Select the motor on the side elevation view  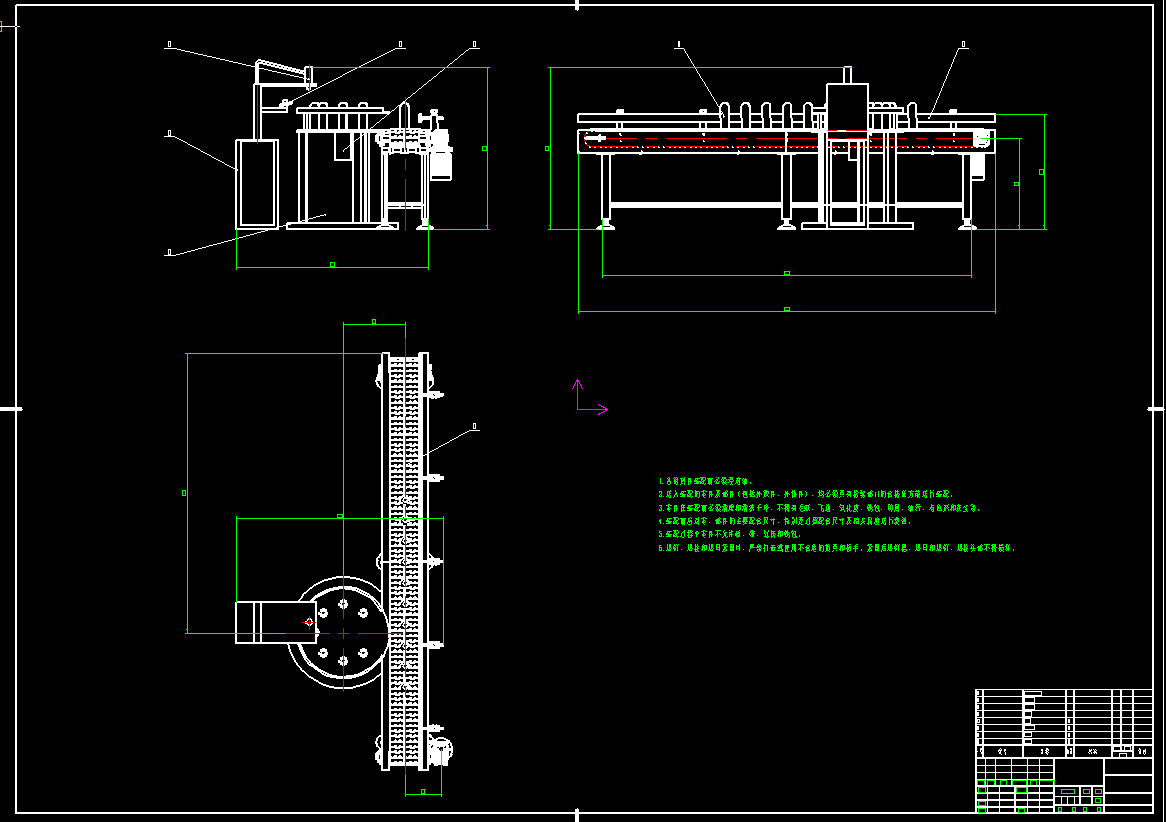click(441, 164)
